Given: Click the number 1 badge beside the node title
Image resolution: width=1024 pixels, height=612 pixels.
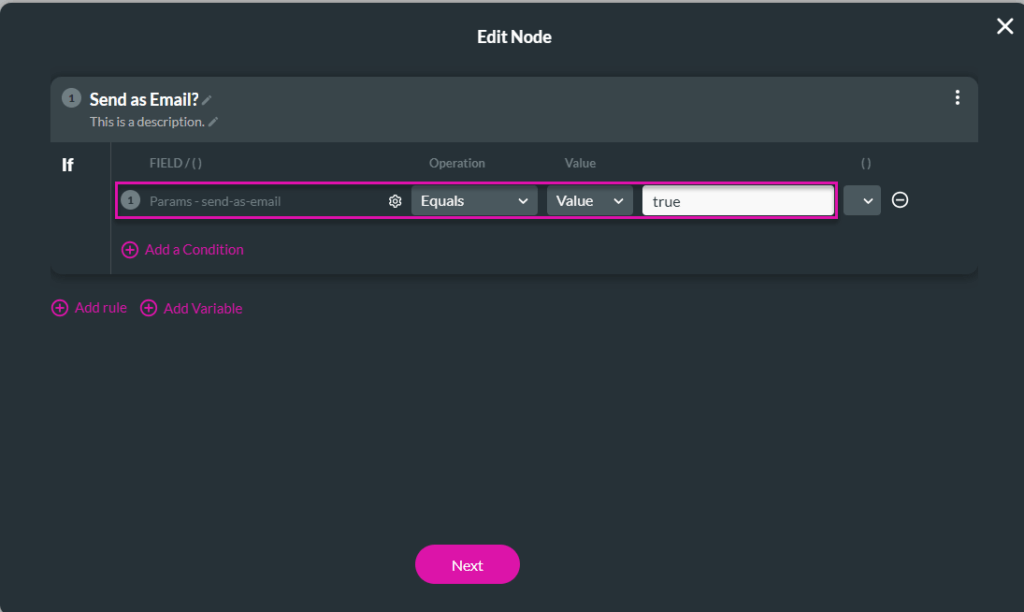Looking at the screenshot, I should [x=71, y=98].
